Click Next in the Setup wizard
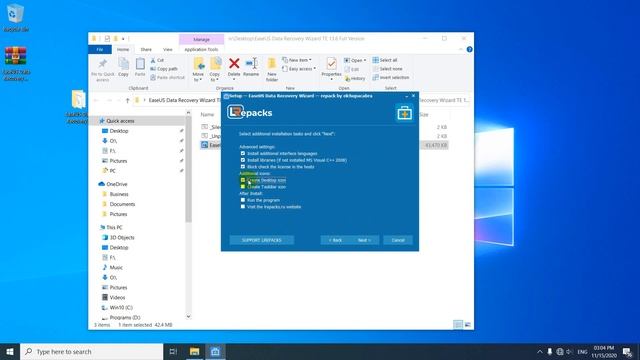Image resolution: width=640 pixels, height=360 pixels. [x=364, y=240]
